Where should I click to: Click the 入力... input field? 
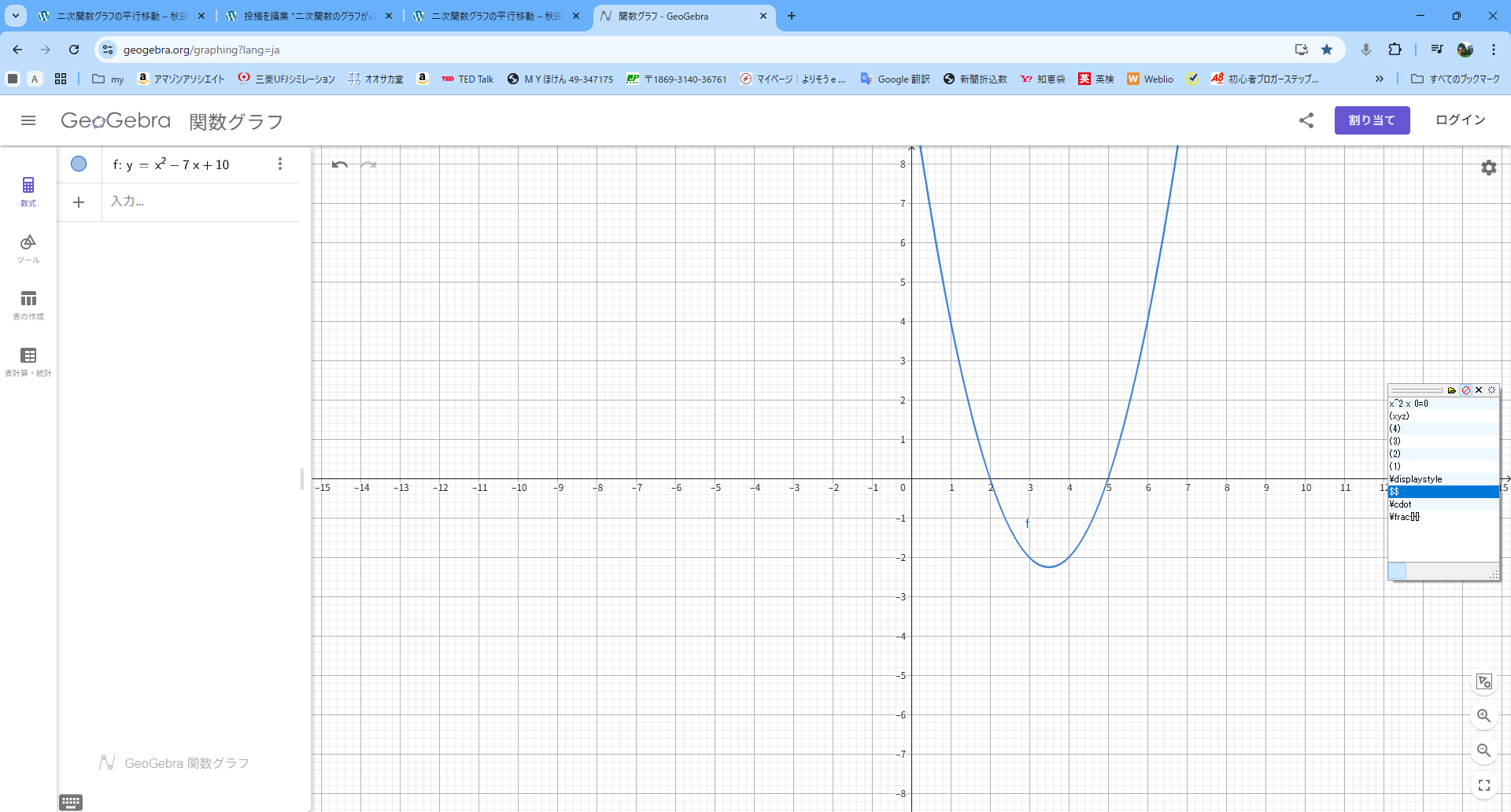(197, 201)
